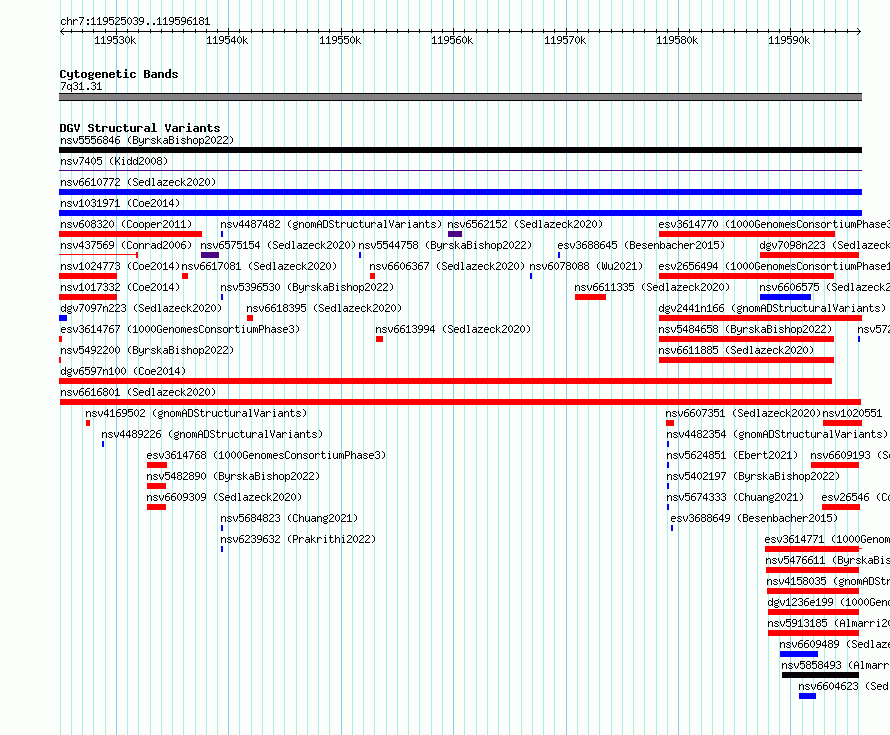Select the purple bar under nsv6575154
The width and height of the screenshot is (890, 735).
coord(210,255)
